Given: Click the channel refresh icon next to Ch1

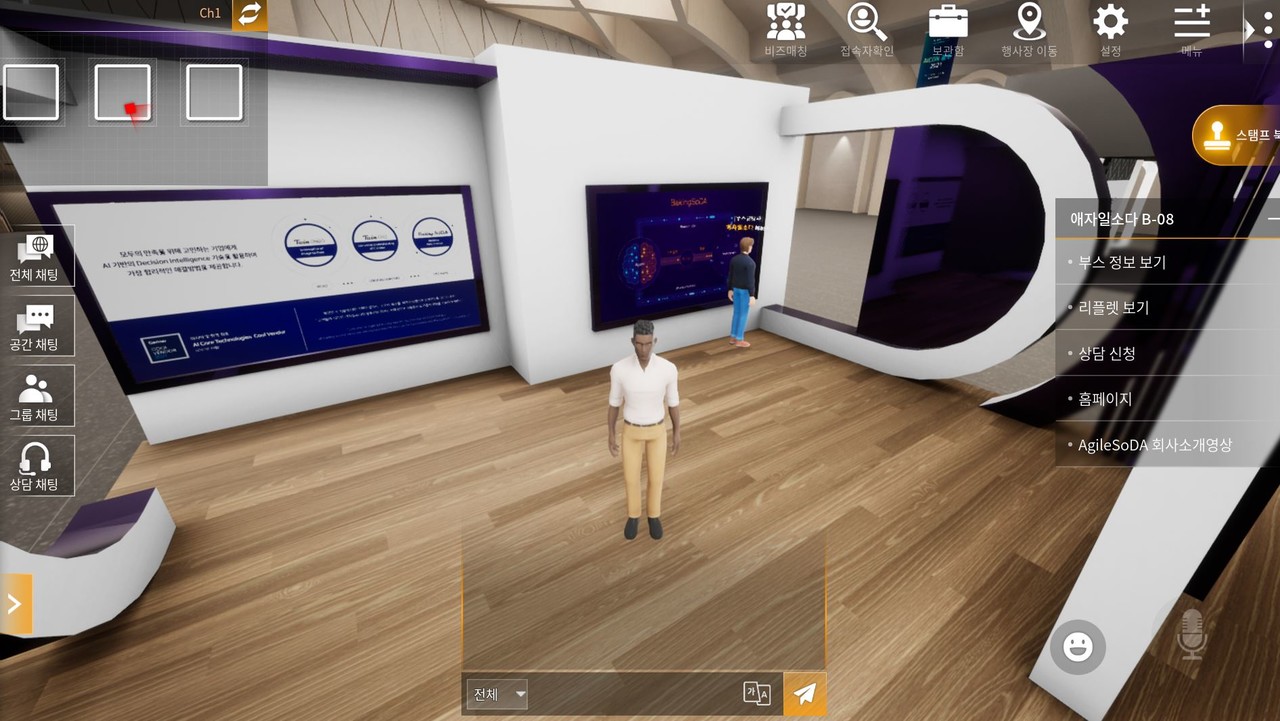Looking at the screenshot, I should coord(249,14).
